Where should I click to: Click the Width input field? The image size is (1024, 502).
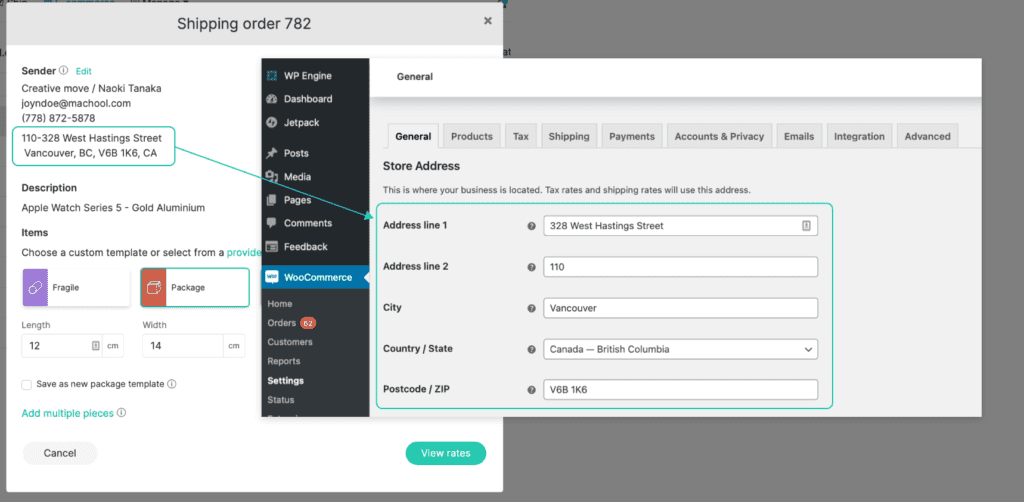(x=183, y=346)
